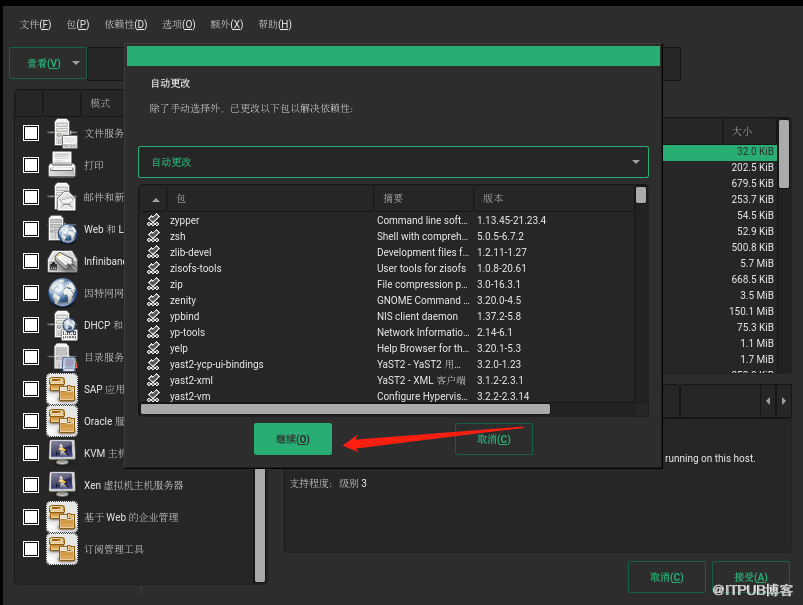Expand the 查看(V) view dropdown
Screen dimensions: 803x605
point(46,64)
